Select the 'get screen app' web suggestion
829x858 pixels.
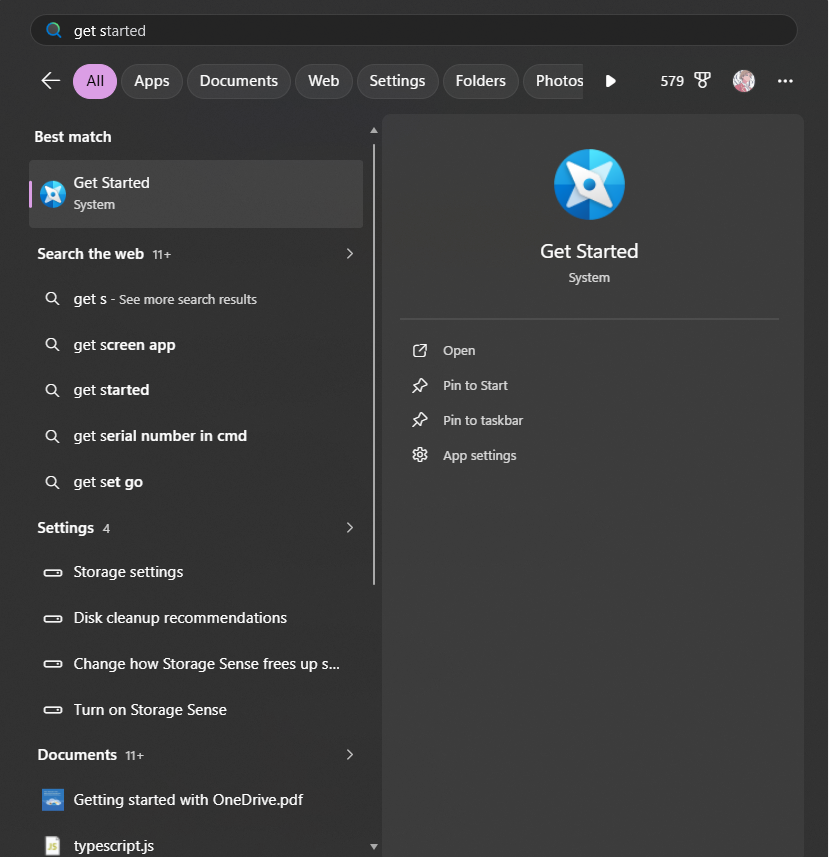point(196,345)
